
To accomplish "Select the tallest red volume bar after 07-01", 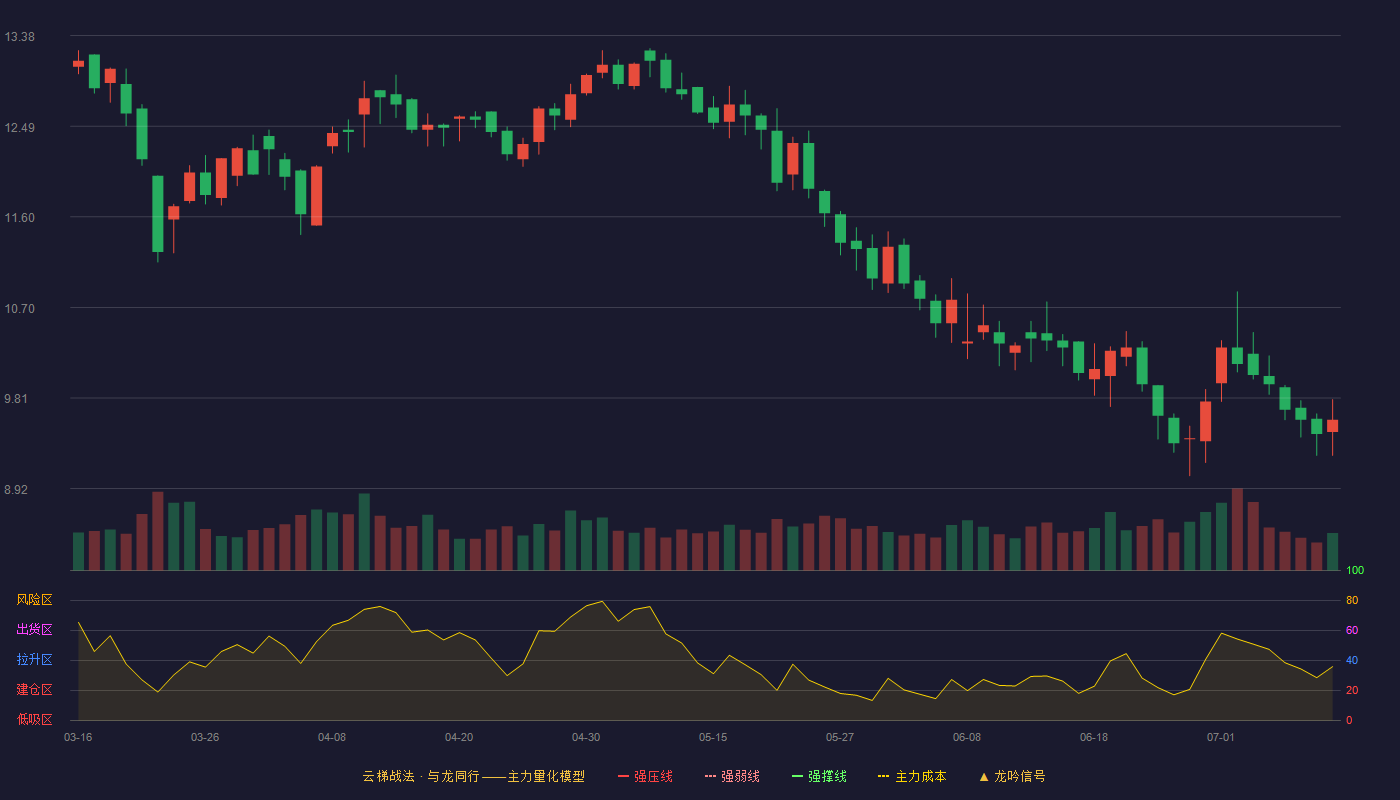I will tap(1237, 529).
